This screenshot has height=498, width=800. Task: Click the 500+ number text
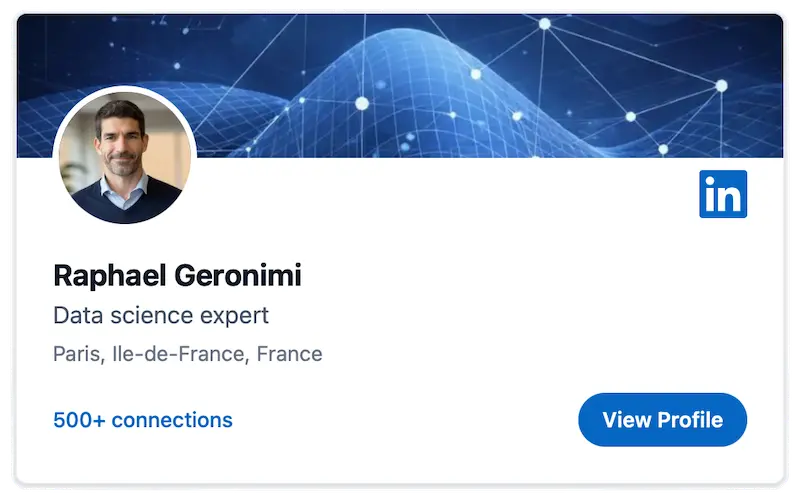tap(79, 420)
